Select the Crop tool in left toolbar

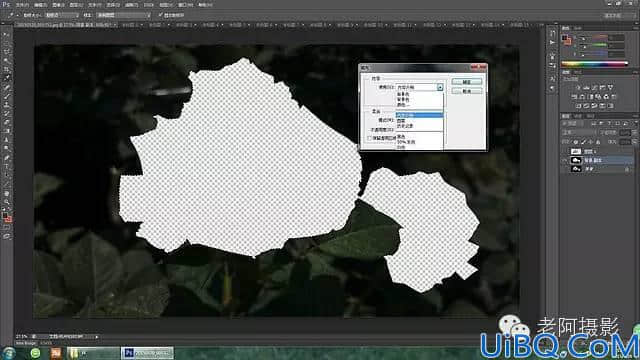(x=7, y=69)
